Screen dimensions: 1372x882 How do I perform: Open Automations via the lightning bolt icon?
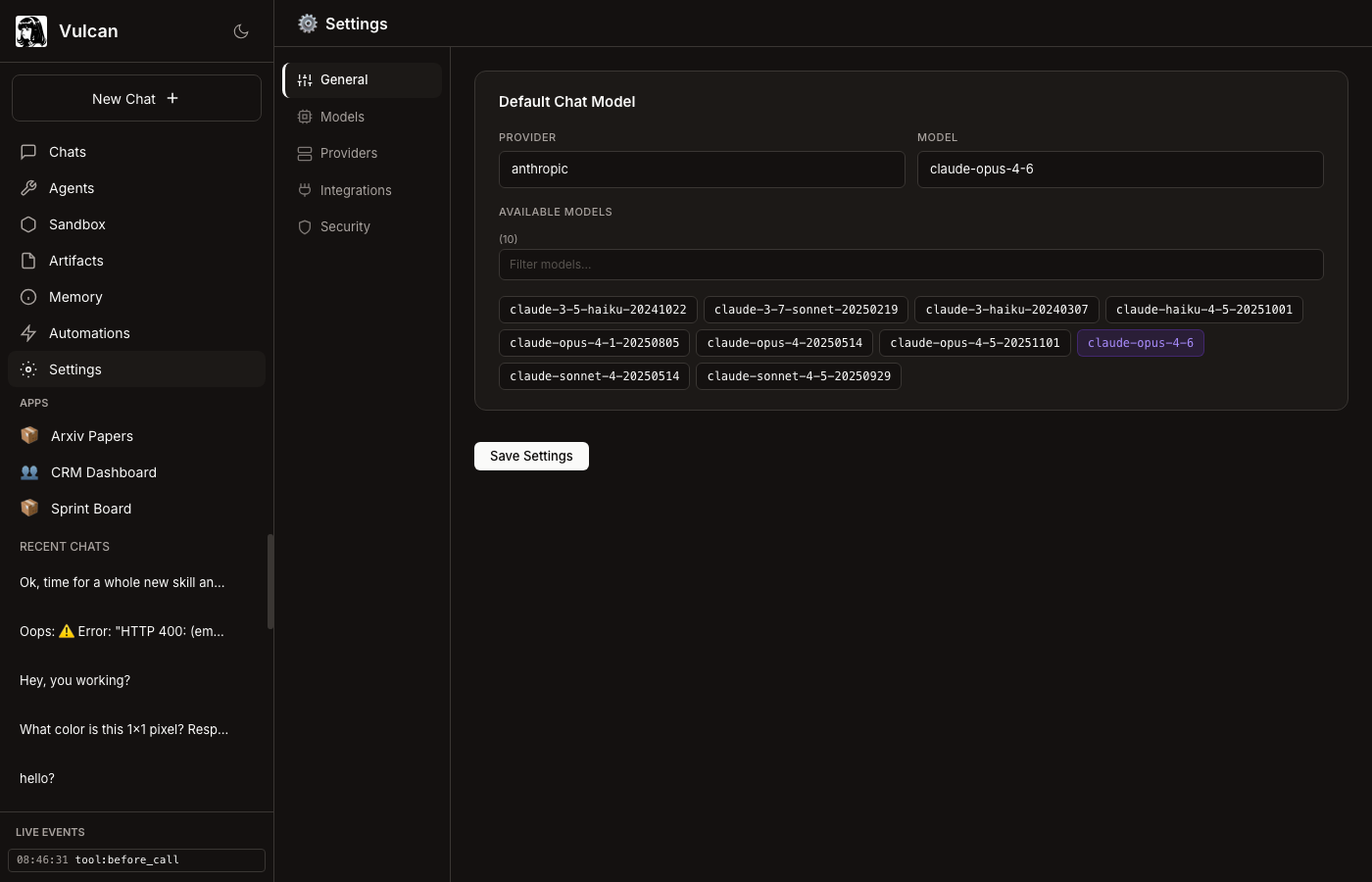[28, 333]
